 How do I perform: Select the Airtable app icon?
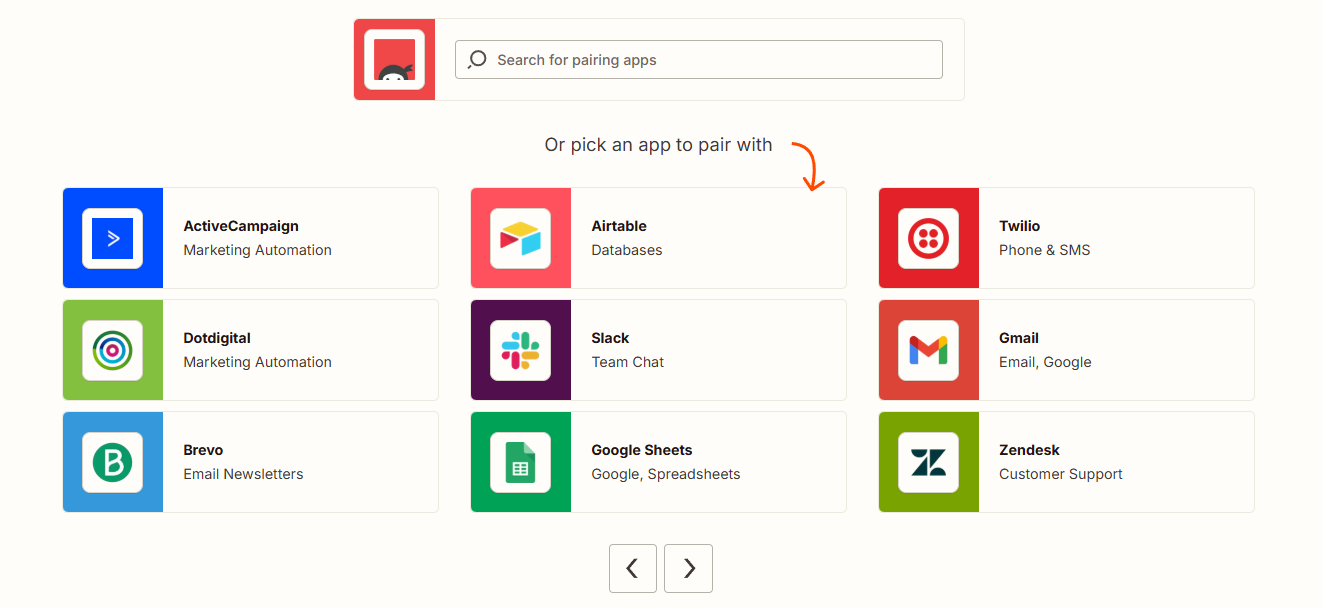coord(521,238)
